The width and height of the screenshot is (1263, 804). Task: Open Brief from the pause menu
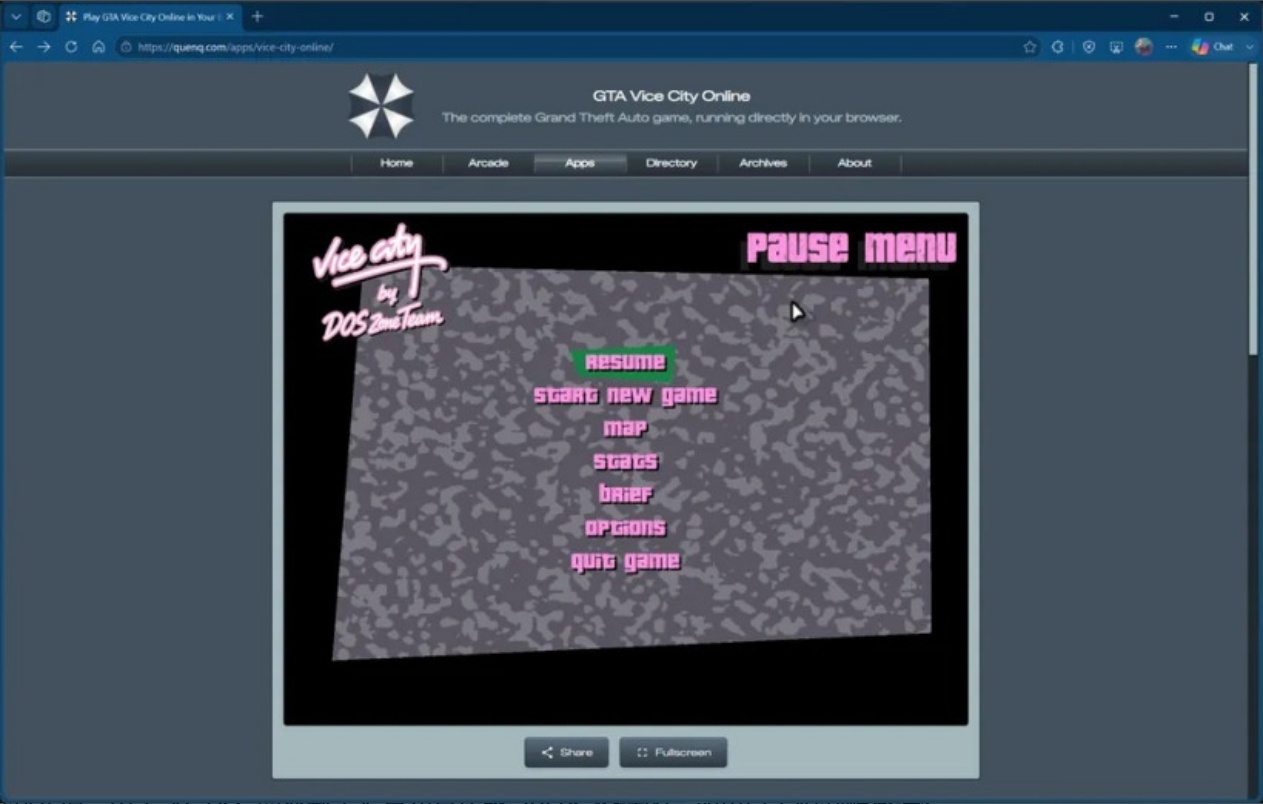click(625, 494)
